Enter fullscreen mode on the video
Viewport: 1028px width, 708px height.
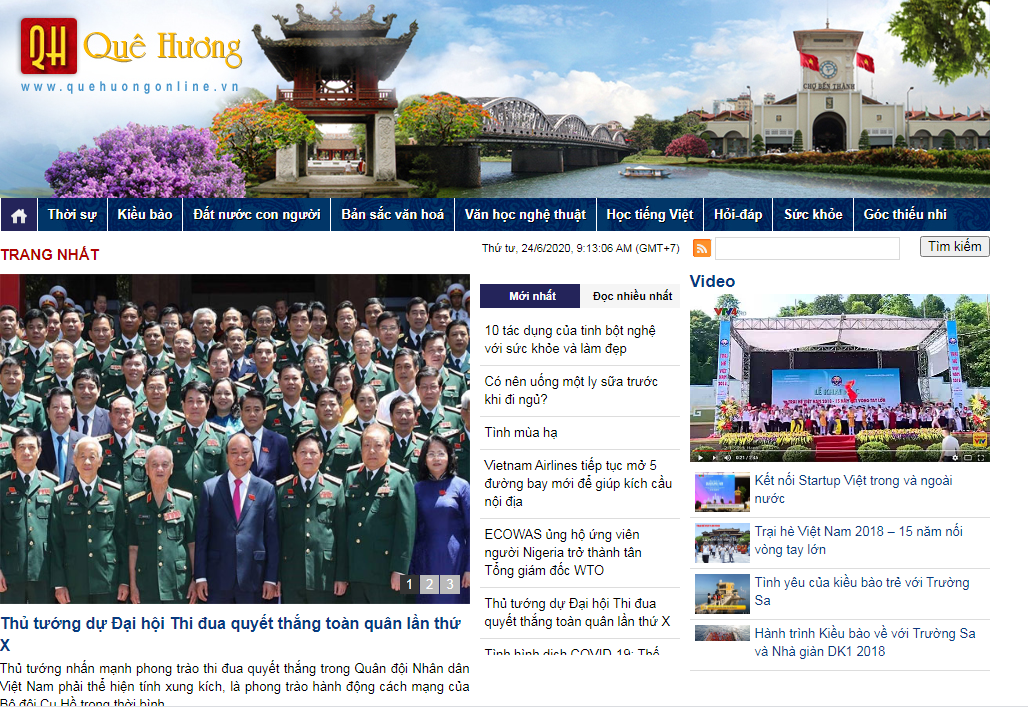980,458
